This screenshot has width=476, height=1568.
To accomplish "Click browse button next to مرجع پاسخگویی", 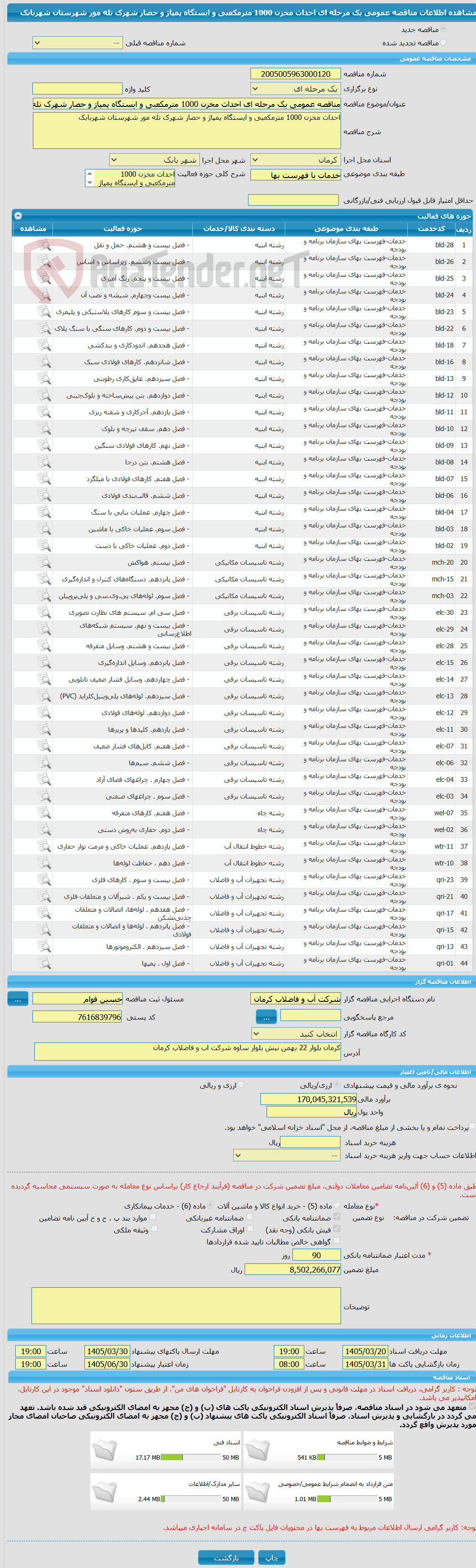I will pos(266,1017).
